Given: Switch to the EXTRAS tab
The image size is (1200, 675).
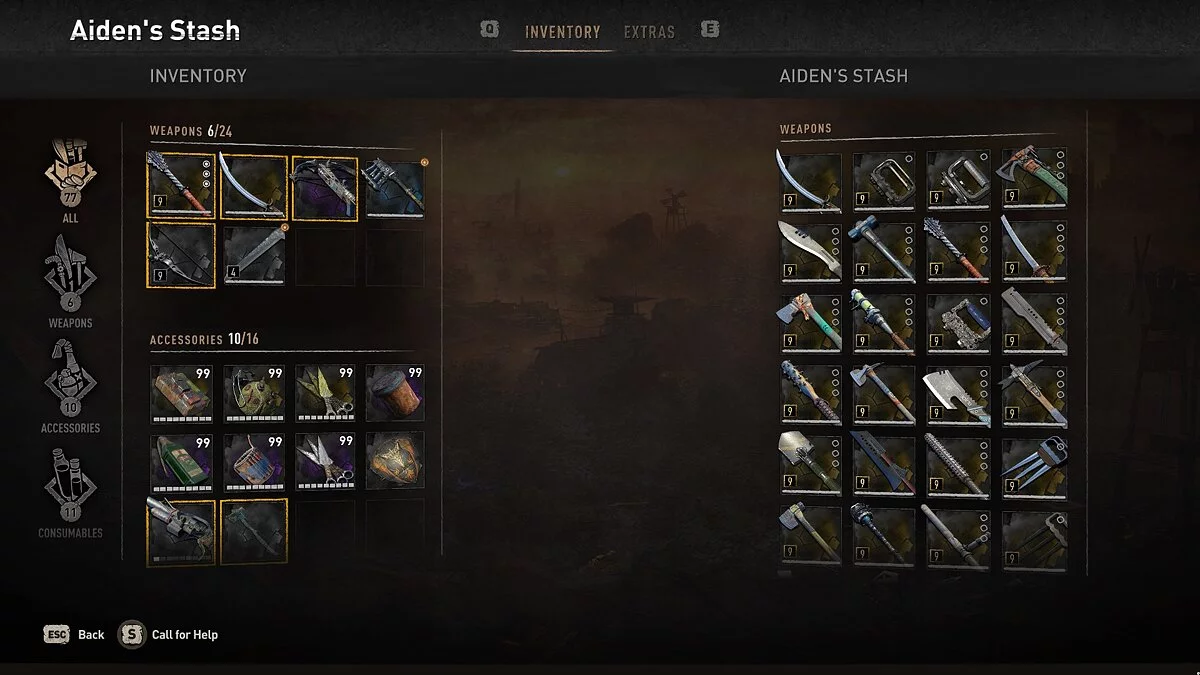Looking at the screenshot, I should pos(649,32).
